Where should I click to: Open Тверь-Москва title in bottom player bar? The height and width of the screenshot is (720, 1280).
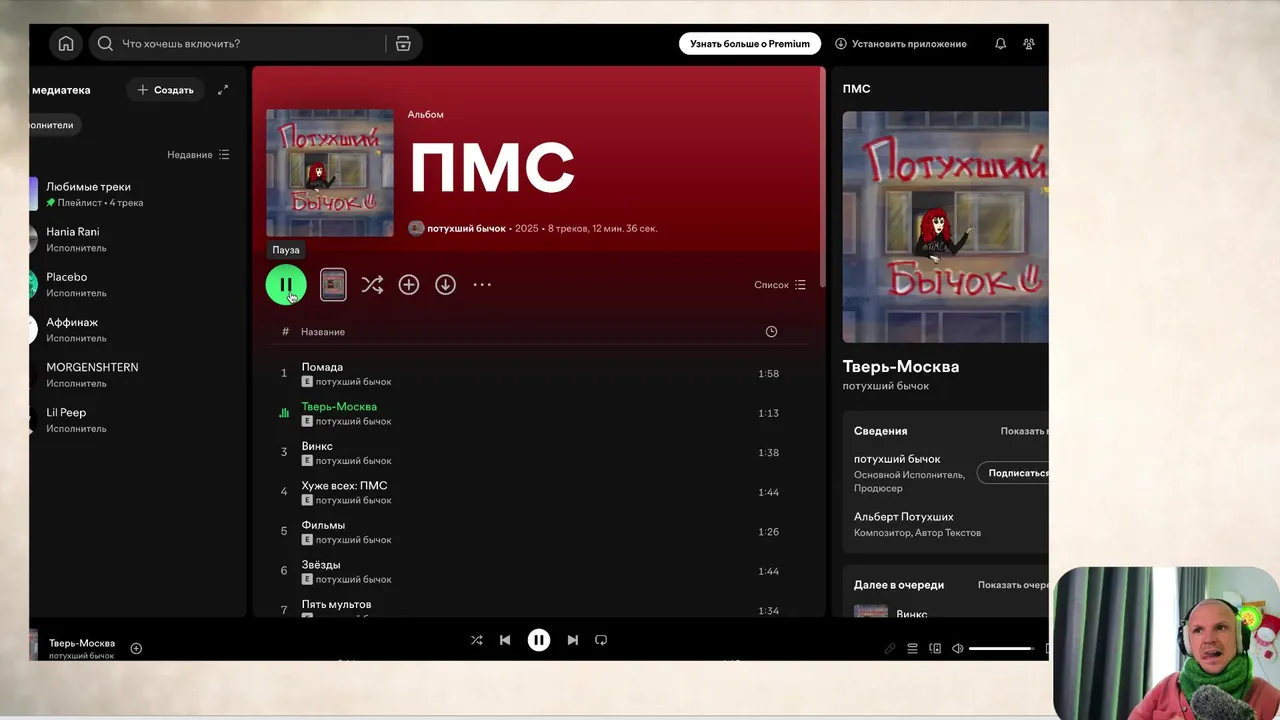point(82,643)
